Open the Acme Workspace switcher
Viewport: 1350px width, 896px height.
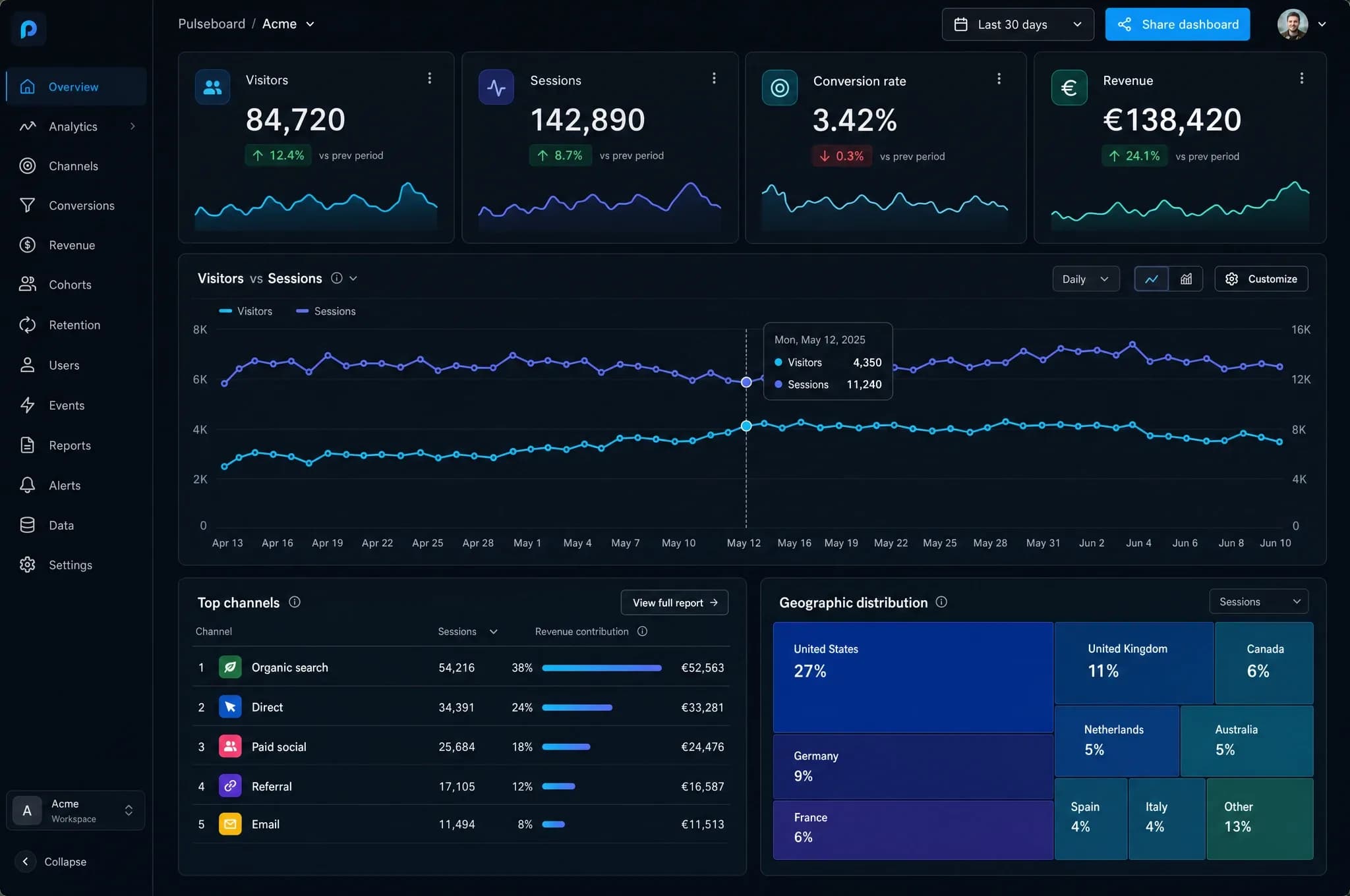(76, 810)
